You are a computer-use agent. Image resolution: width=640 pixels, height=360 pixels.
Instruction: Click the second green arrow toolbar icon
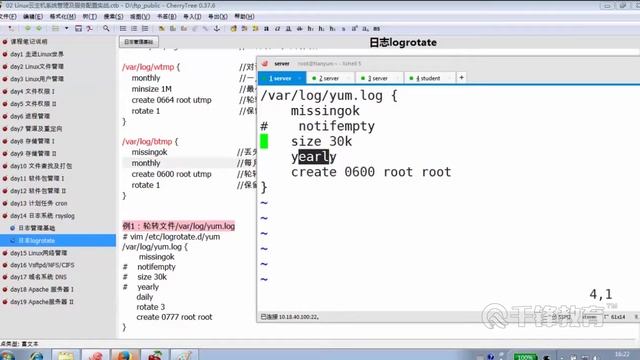pyautogui.click(x=39, y=29)
